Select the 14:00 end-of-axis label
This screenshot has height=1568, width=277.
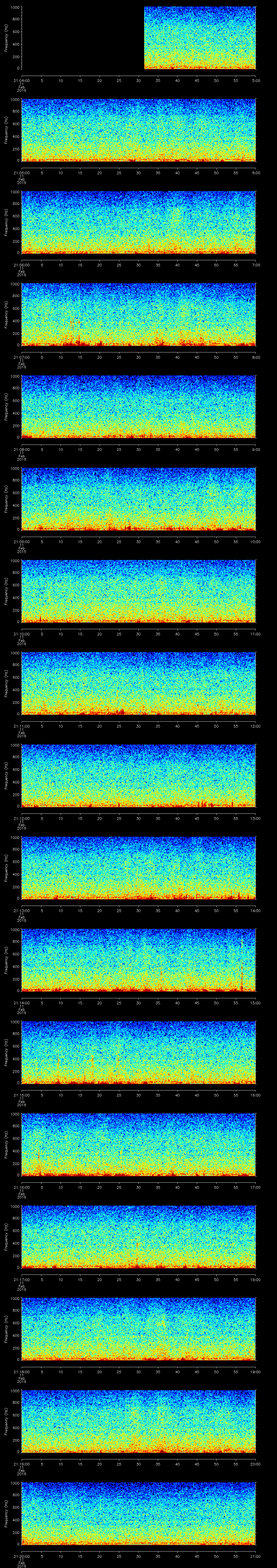[256, 910]
